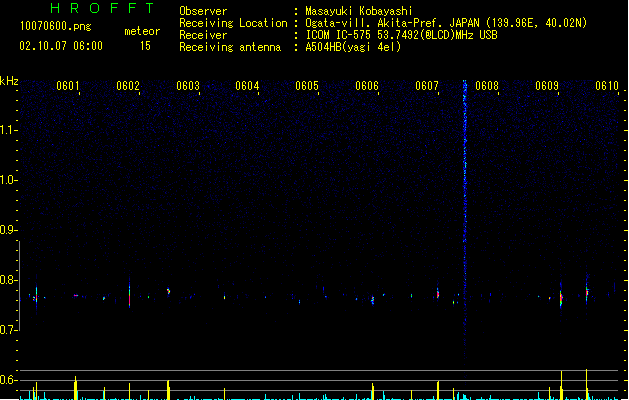Click the 0605 time marker
The height and width of the screenshot is (400, 629).
pyautogui.click(x=307, y=86)
